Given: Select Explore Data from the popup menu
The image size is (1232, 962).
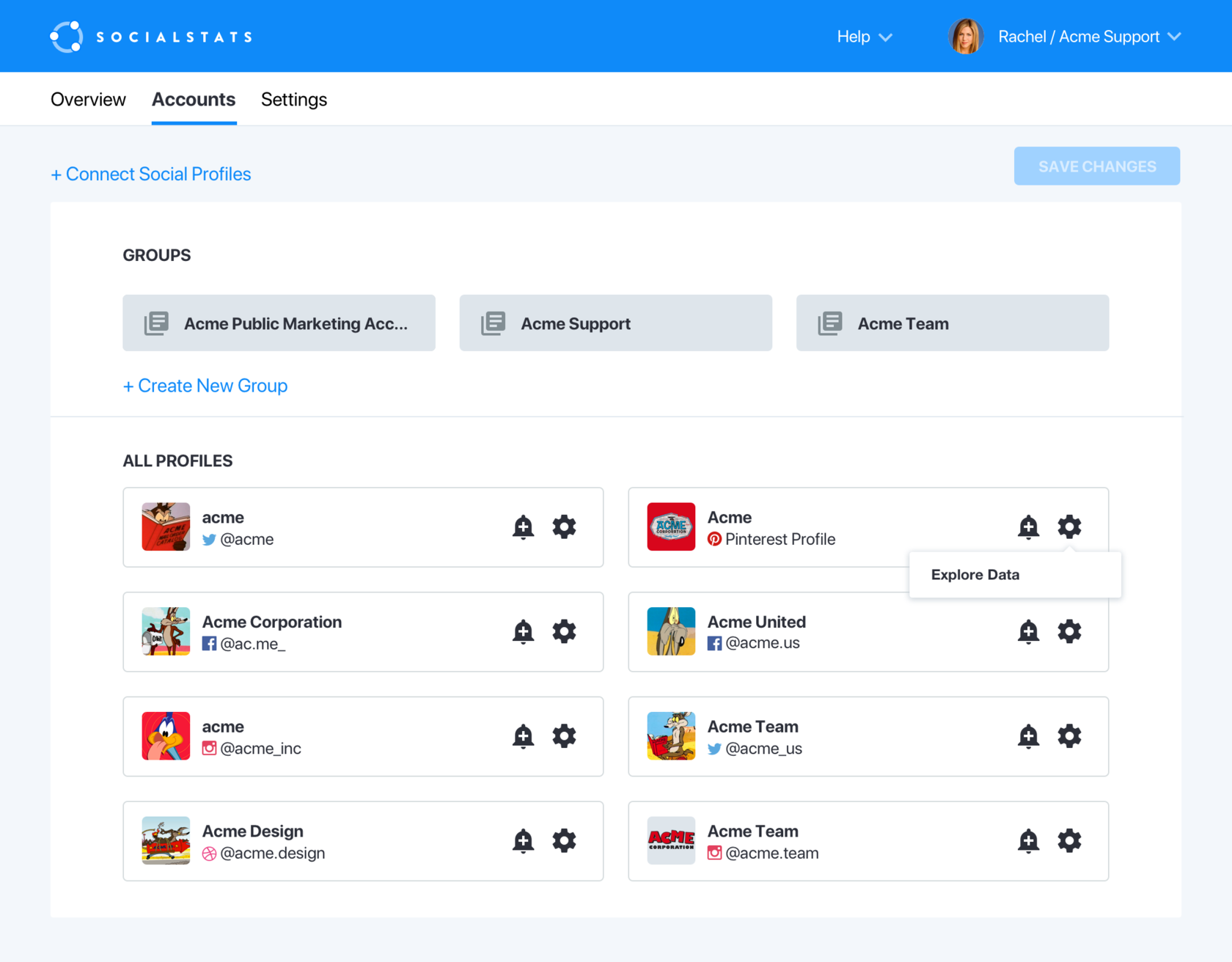Looking at the screenshot, I should 975,575.
